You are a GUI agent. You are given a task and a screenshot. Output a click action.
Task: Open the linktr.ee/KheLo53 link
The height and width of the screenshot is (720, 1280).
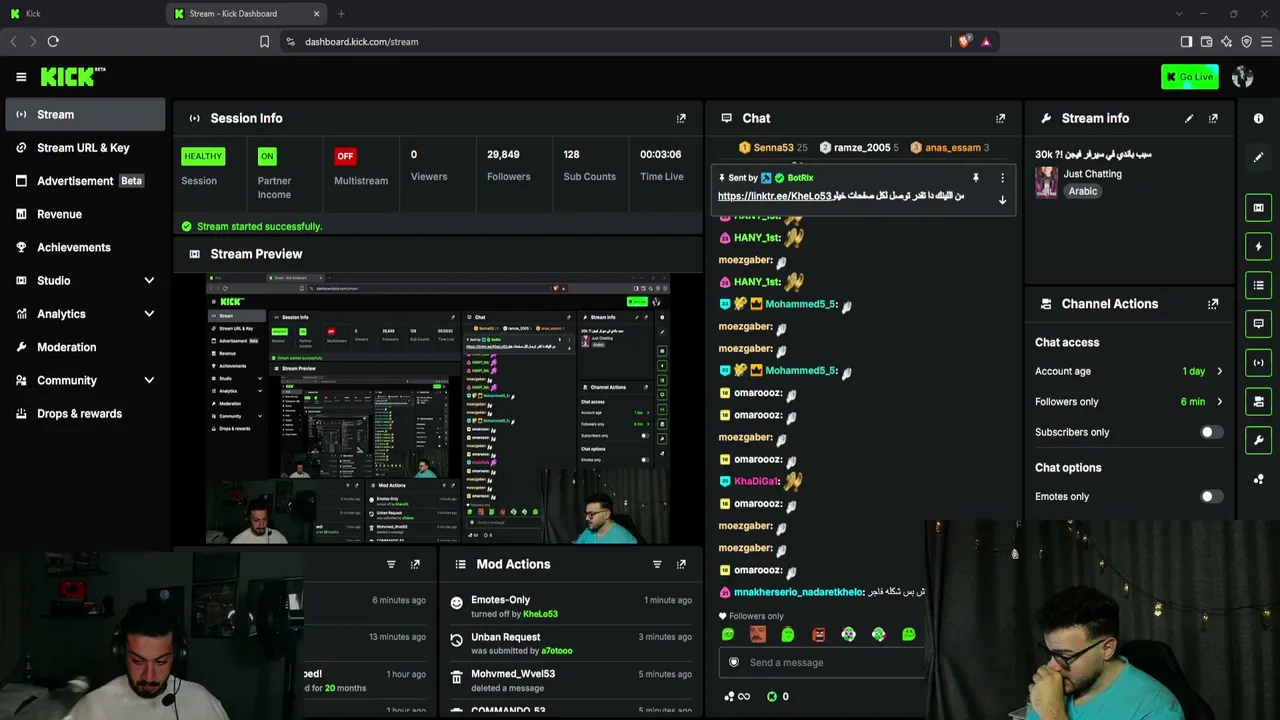click(x=775, y=196)
